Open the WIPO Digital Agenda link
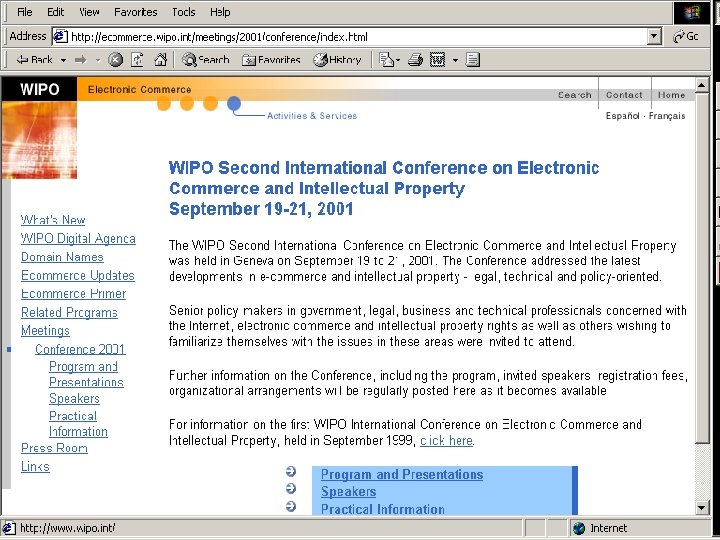 (x=78, y=239)
